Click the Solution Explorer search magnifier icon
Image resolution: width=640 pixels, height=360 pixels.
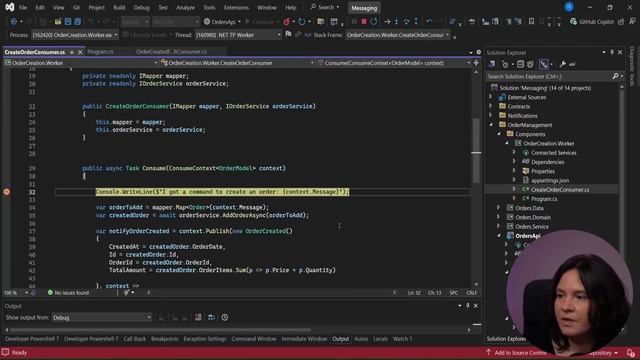pos(615,76)
